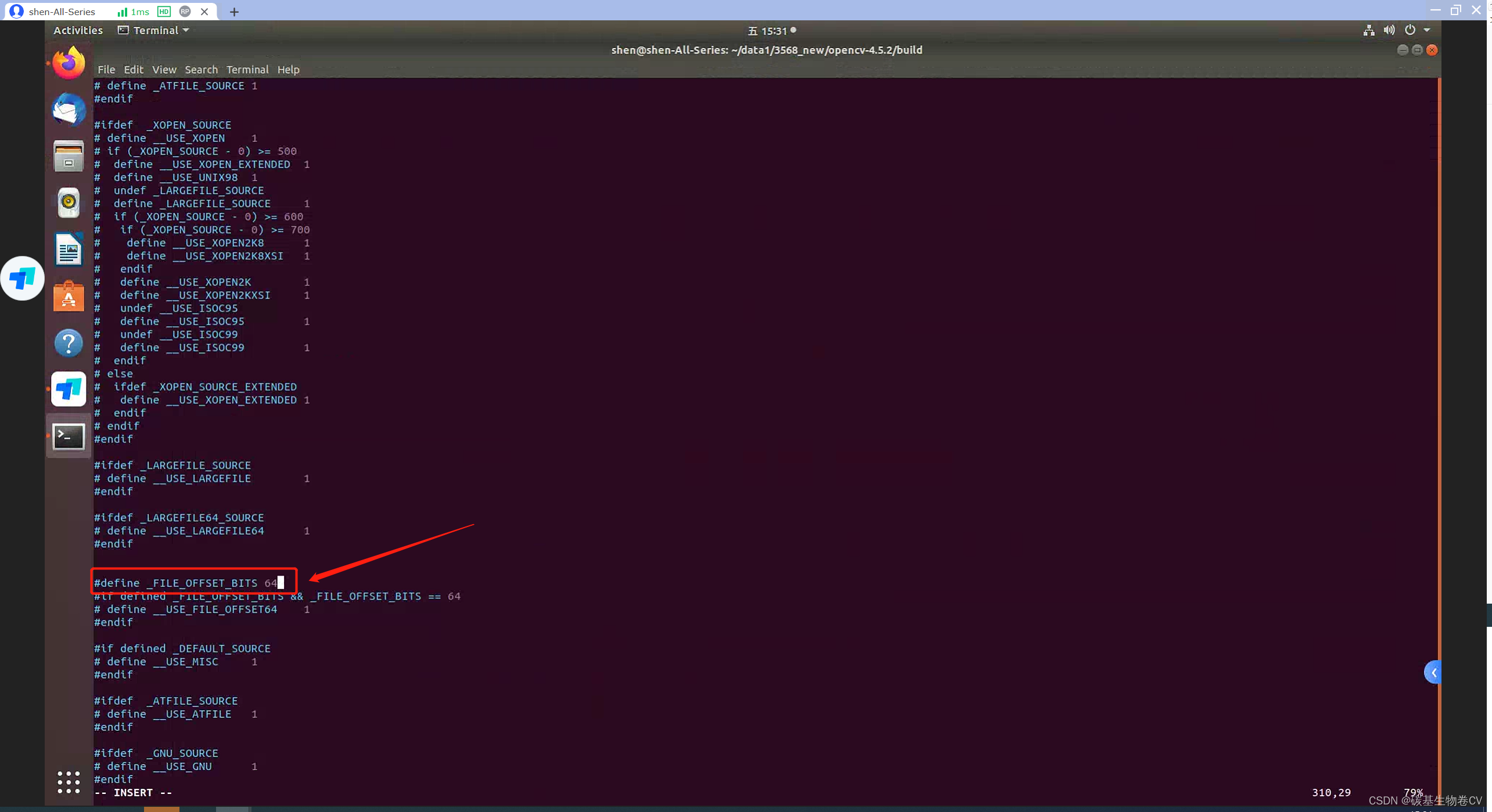Click the terminal window title bar path
The image size is (1492, 812).
click(x=767, y=50)
